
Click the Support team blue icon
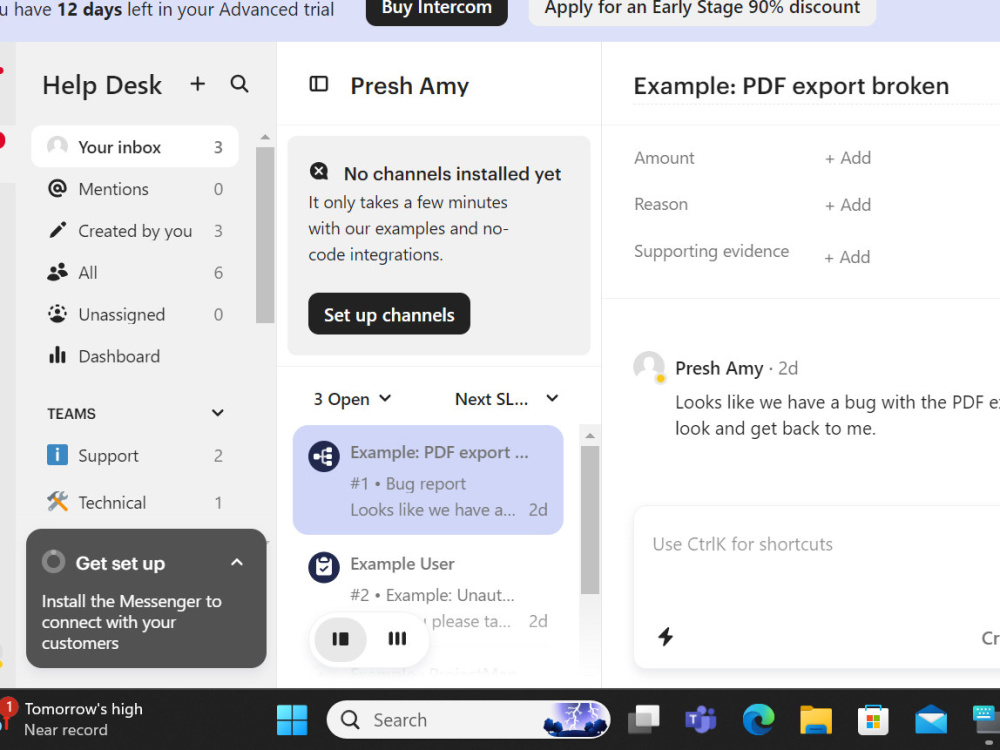pyautogui.click(x=57, y=455)
